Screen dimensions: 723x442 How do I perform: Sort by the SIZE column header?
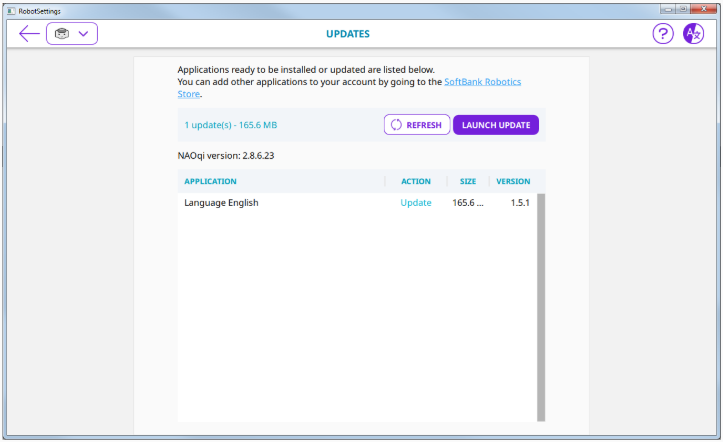[468, 181]
